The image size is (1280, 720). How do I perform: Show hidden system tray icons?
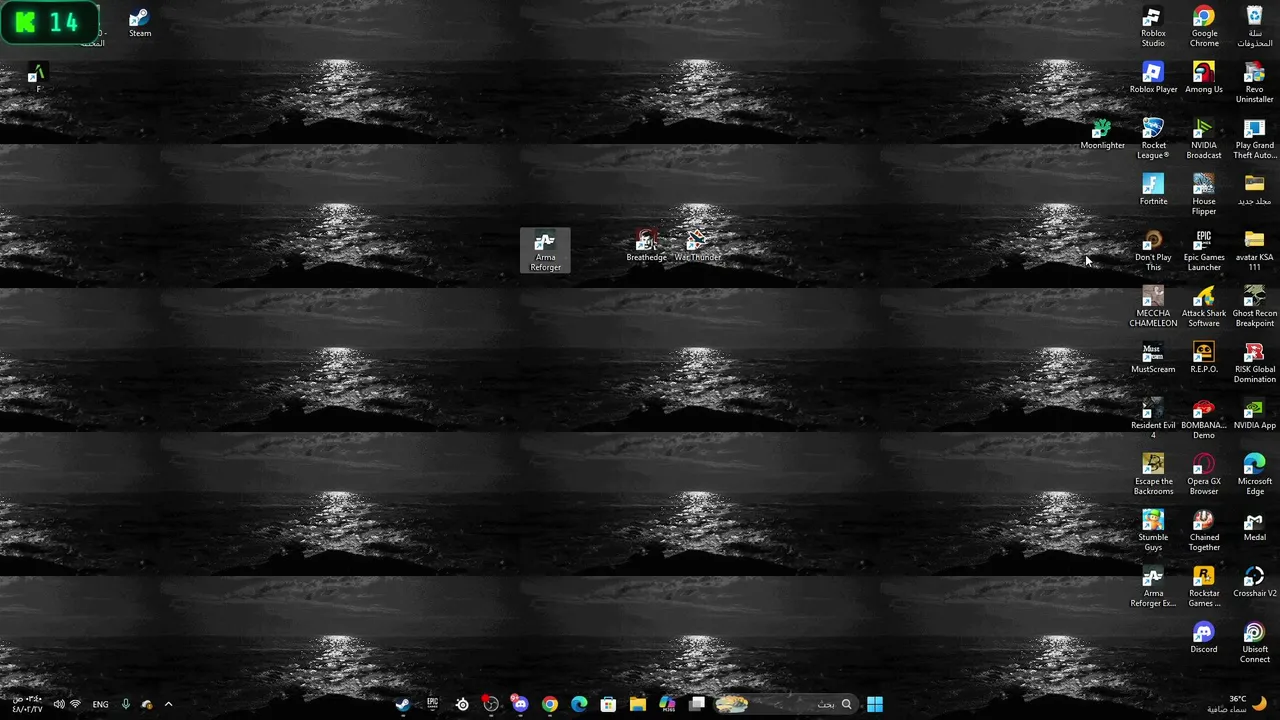[x=168, y=704]
